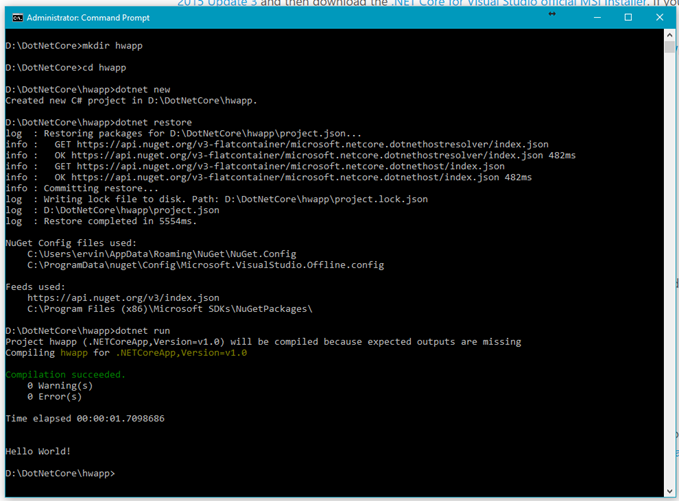Click the 'cd hwapp' command line
Viewport: 679px width, 501px height.
66,68
